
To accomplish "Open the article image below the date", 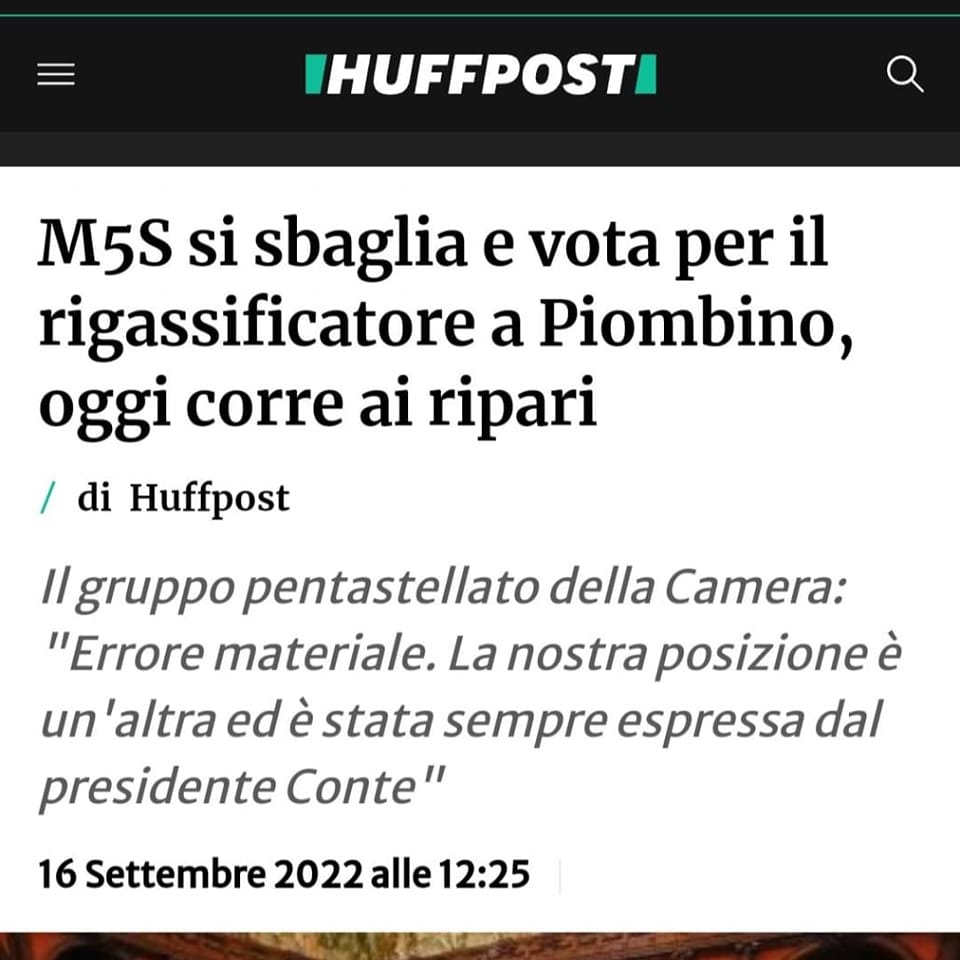I will click(x=480, y=946).
